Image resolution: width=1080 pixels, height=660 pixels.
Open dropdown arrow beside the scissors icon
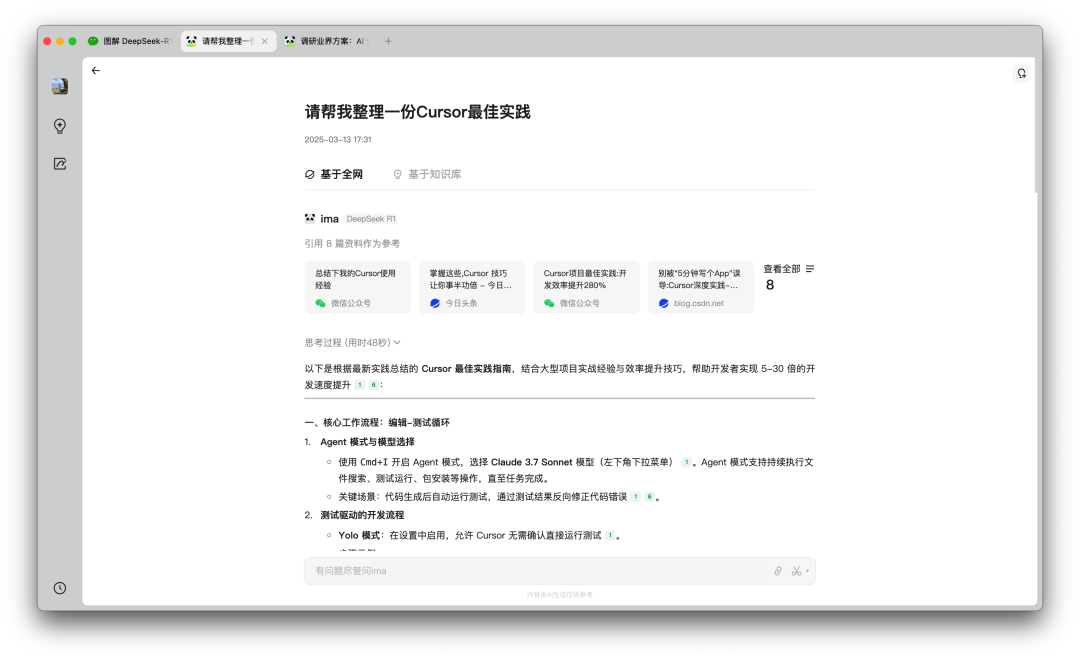click(807, 570)
